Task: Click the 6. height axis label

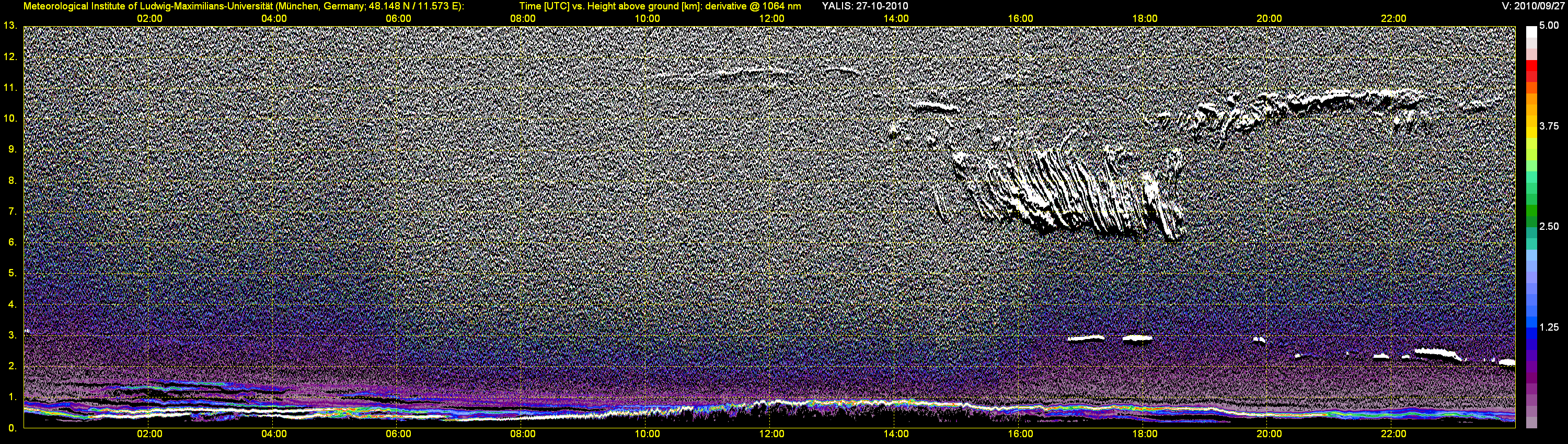Action: (x=12, y=242)
